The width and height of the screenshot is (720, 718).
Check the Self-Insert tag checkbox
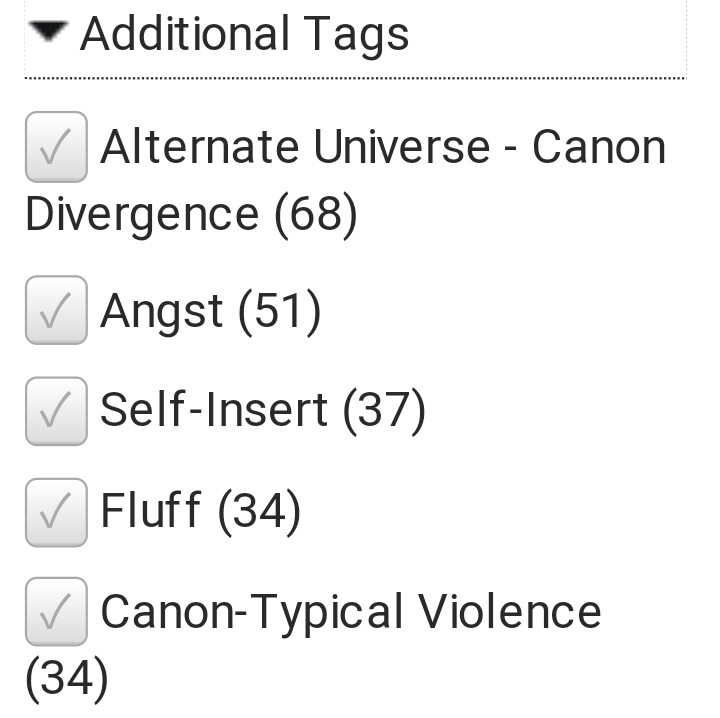[56, 410]
